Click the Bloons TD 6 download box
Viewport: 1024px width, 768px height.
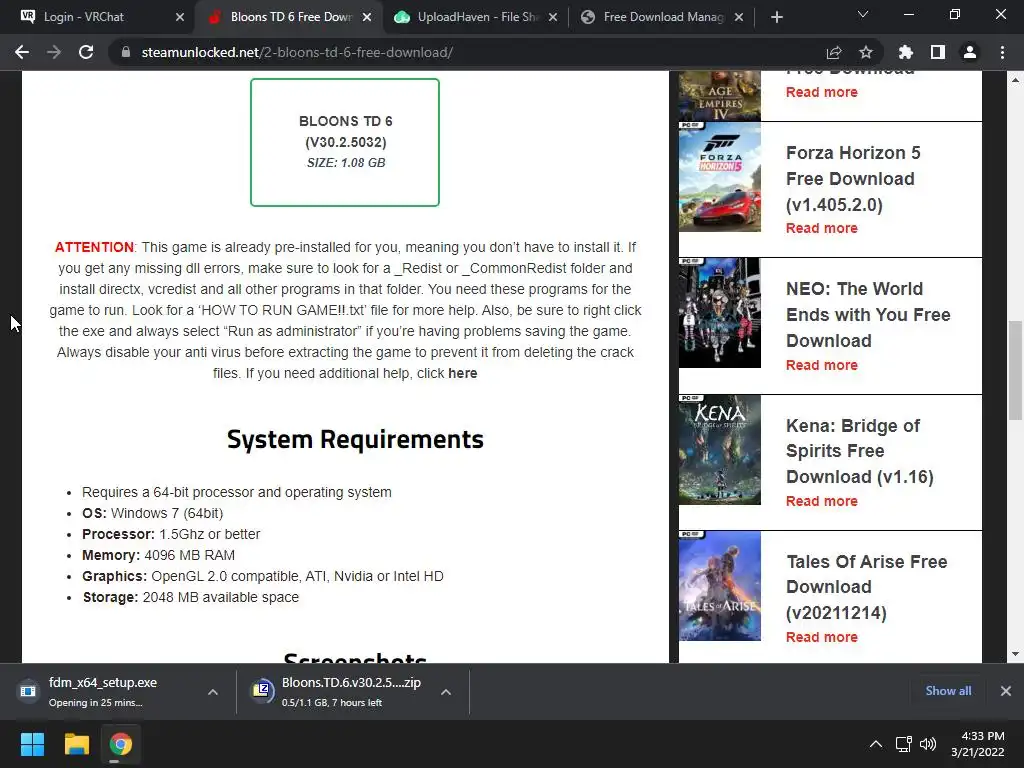pos(345,142)
